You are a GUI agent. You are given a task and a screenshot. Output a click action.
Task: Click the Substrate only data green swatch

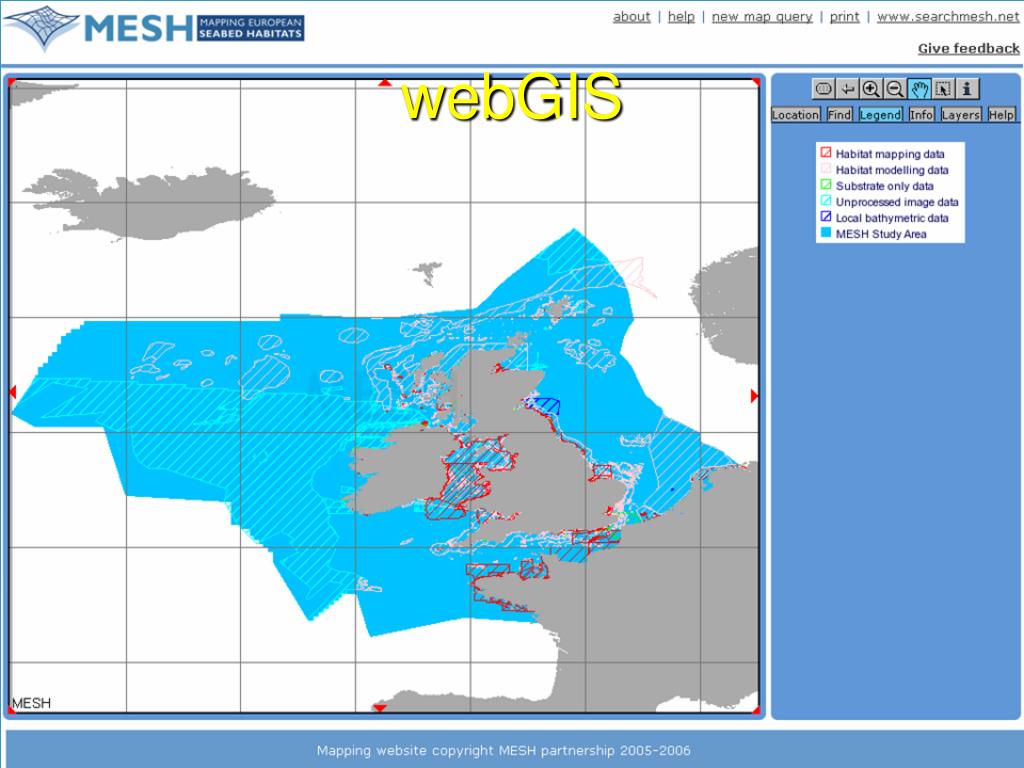click(826, 185)
